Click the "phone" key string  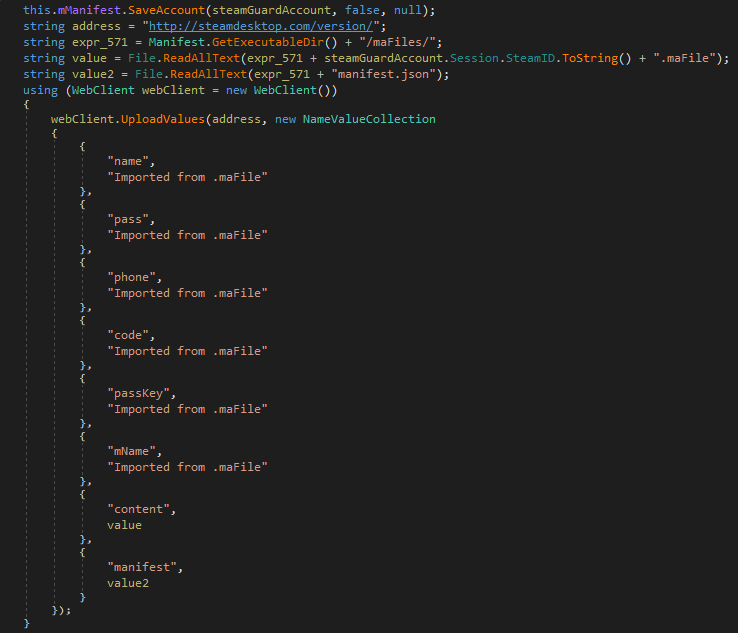131,277
